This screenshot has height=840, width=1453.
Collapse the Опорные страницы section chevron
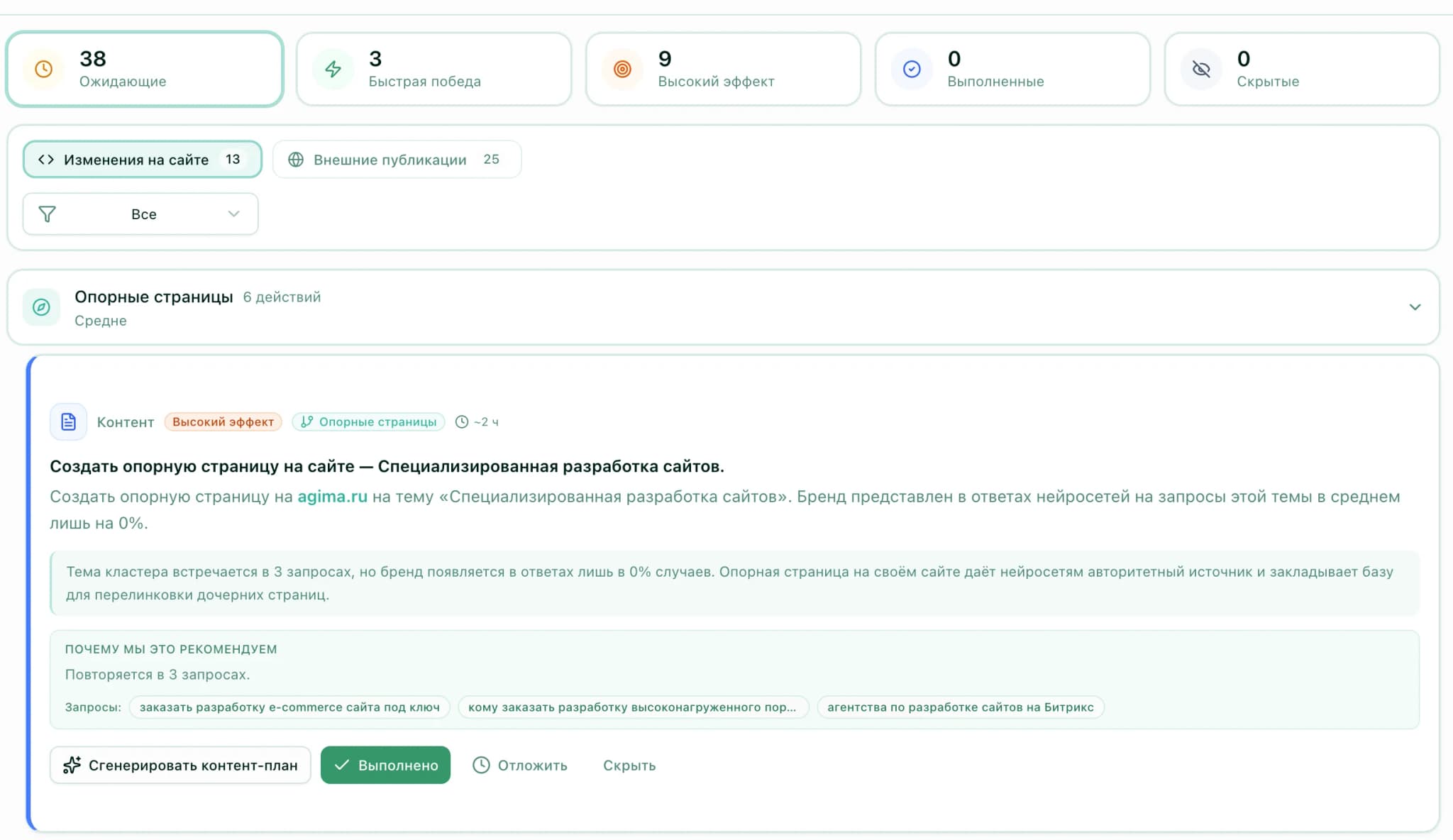pyautogui.click(x=1415, y=307)
